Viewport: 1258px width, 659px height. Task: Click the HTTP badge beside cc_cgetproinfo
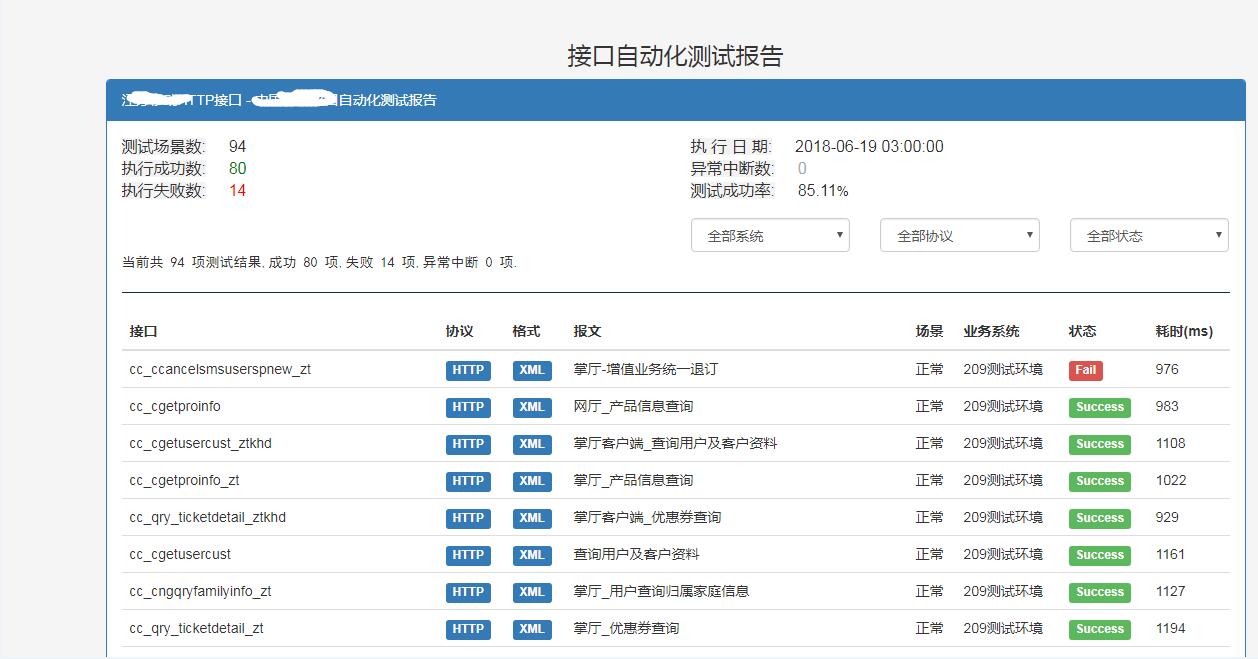click(x=468, y=407)
